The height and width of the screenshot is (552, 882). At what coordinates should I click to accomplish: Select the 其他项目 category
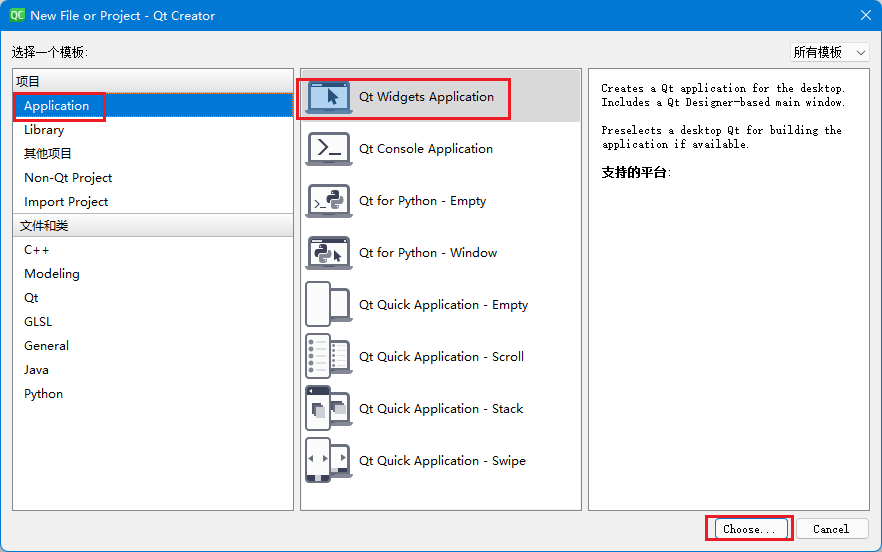[153, 154]
